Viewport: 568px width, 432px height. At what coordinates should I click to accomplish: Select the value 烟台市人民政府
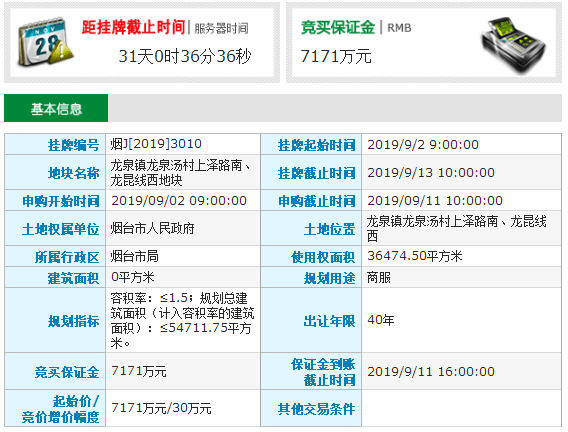pos(153,228)
